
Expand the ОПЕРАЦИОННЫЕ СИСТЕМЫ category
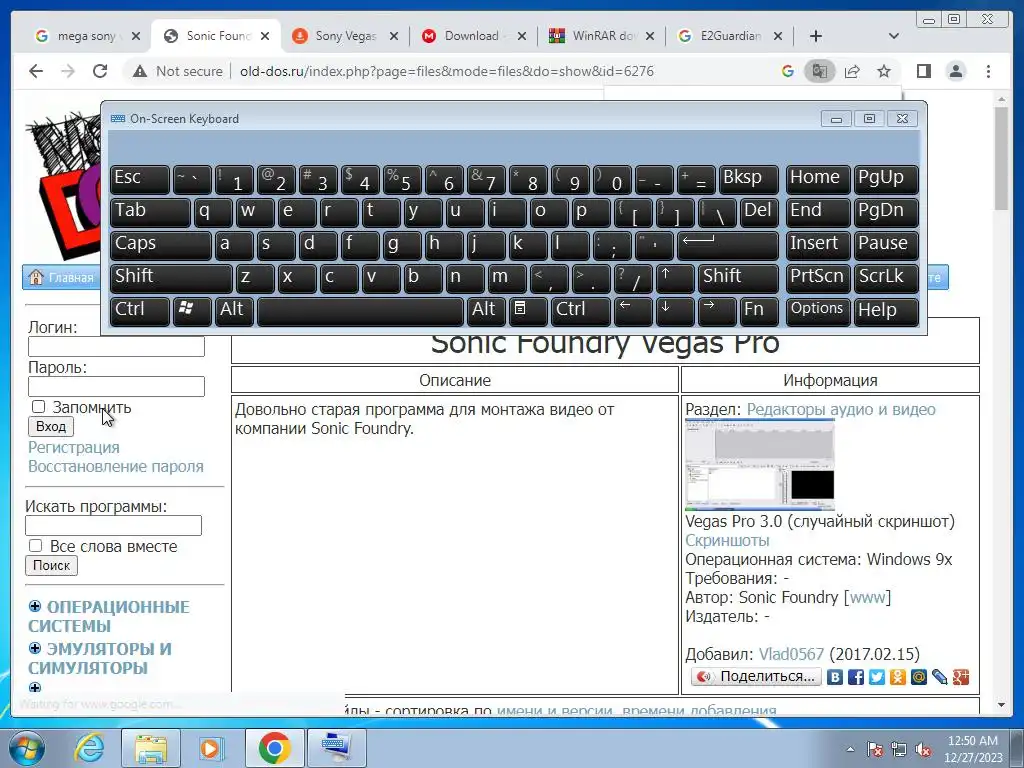[x=35, y=606]
